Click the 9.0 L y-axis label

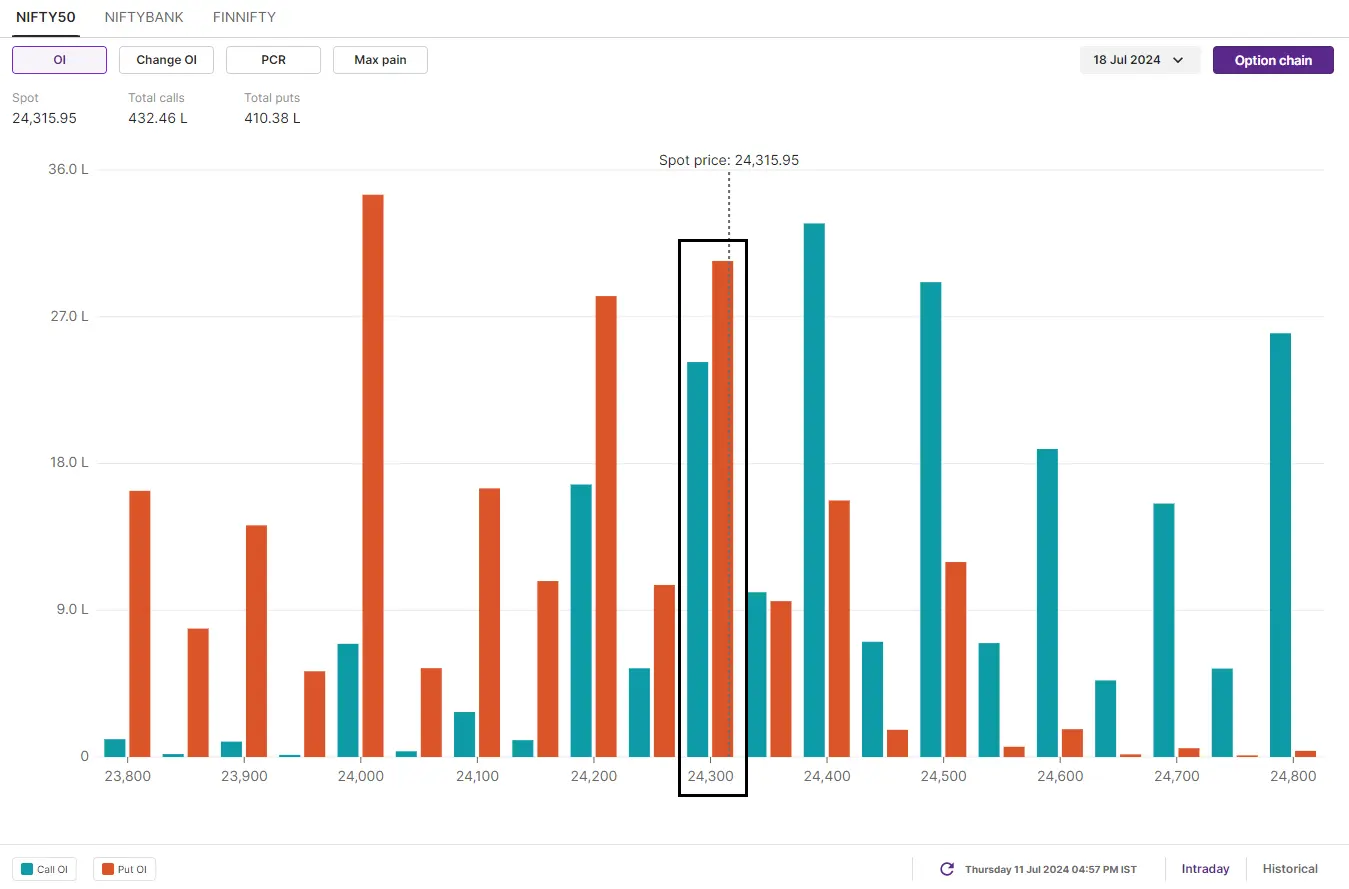pyautogui.click(x=72, y=610)
